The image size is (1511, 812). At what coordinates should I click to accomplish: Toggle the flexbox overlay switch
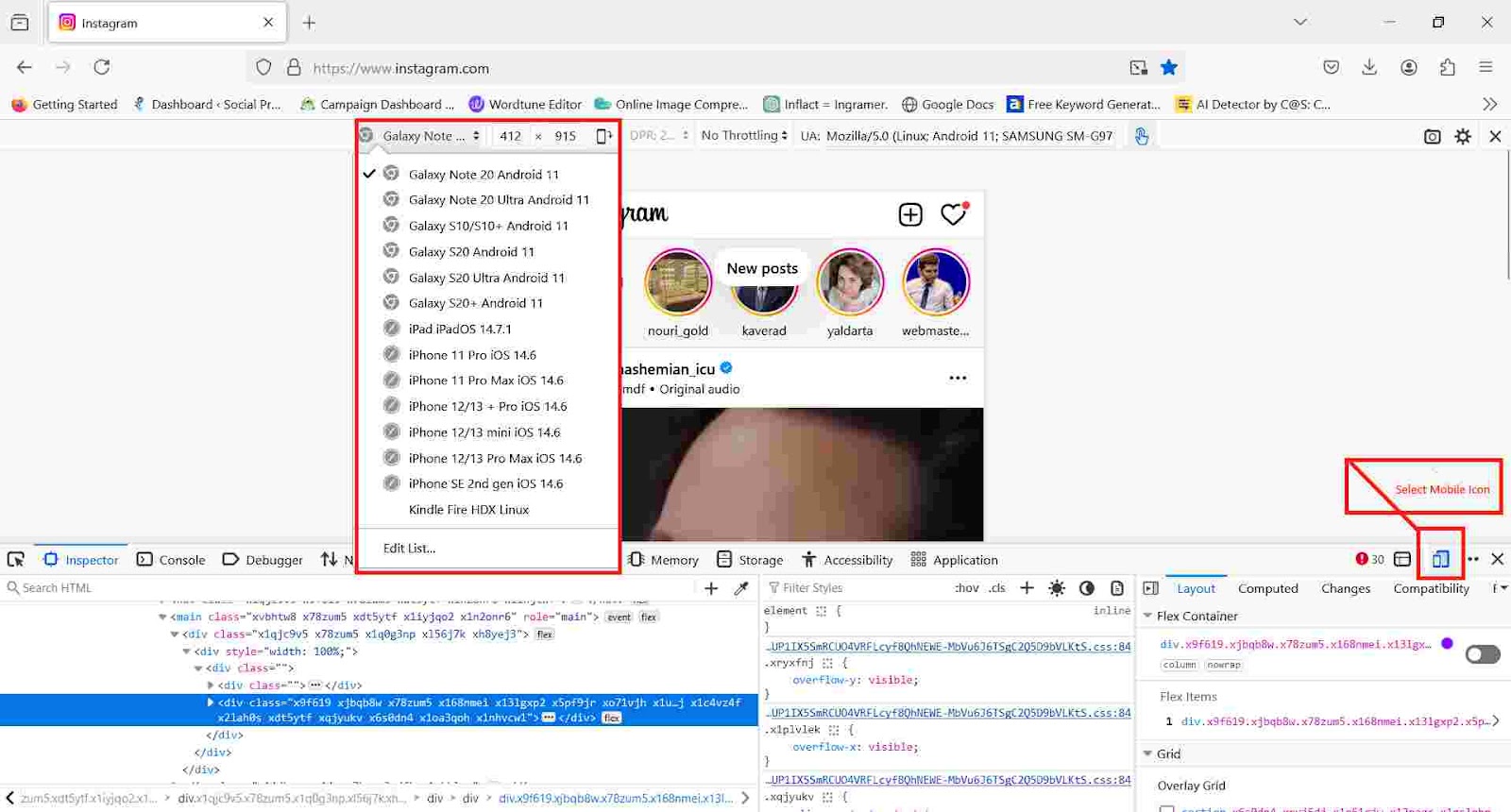click(1483, 654)
